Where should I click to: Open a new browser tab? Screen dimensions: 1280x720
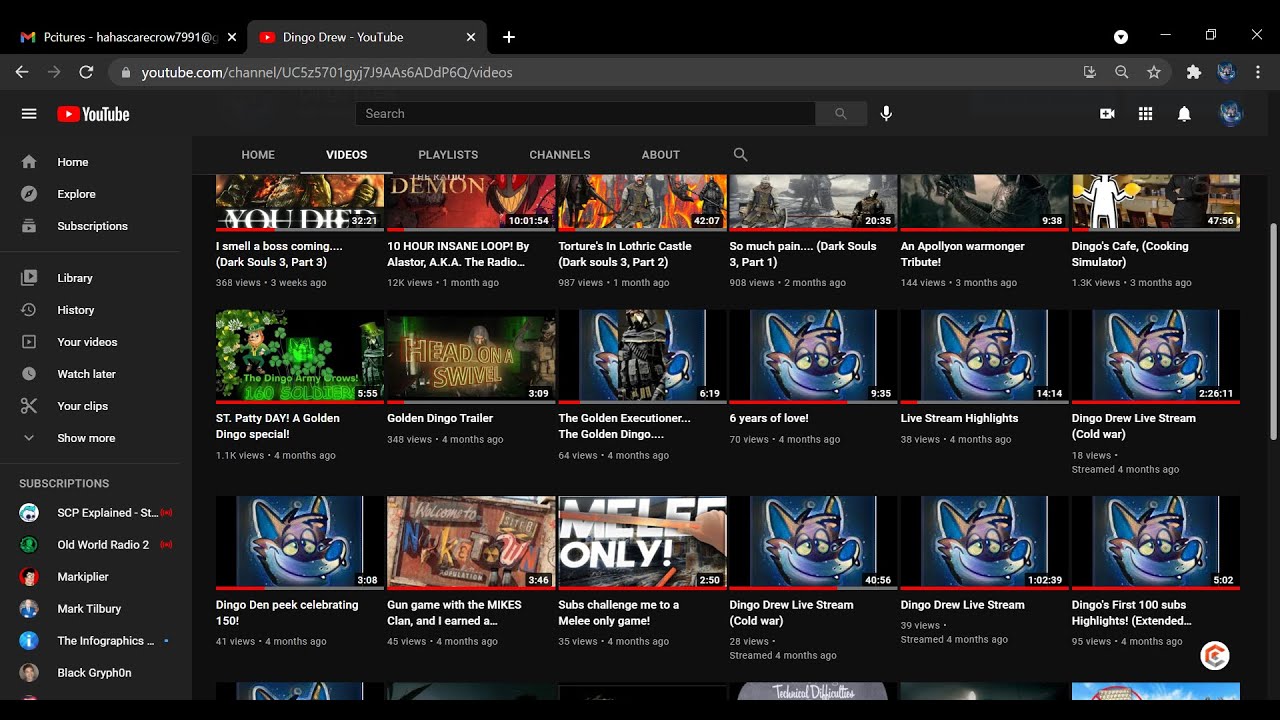pyautogui.click(x=509, y=37)
